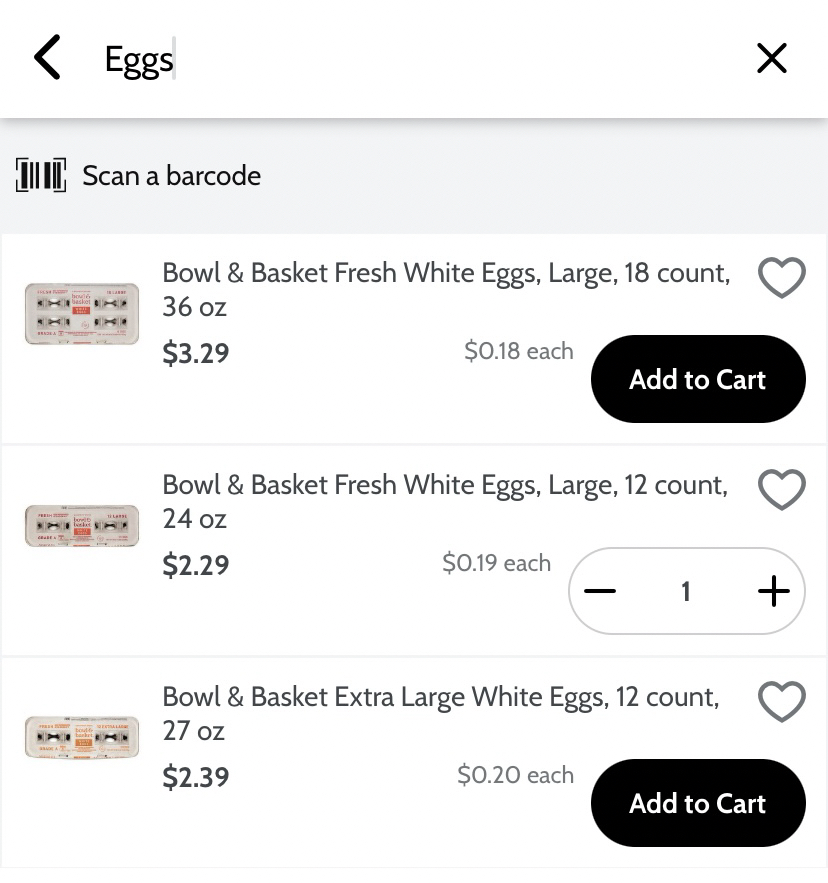Add 18 count Large Eggs to cart
Image resolution: width=828 pixels, height=883 pixels.
[x=697, y=379]
